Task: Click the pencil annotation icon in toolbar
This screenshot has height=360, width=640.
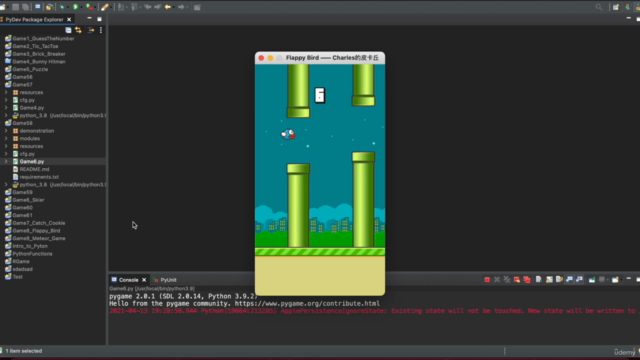Action: (x=105, y=7)
